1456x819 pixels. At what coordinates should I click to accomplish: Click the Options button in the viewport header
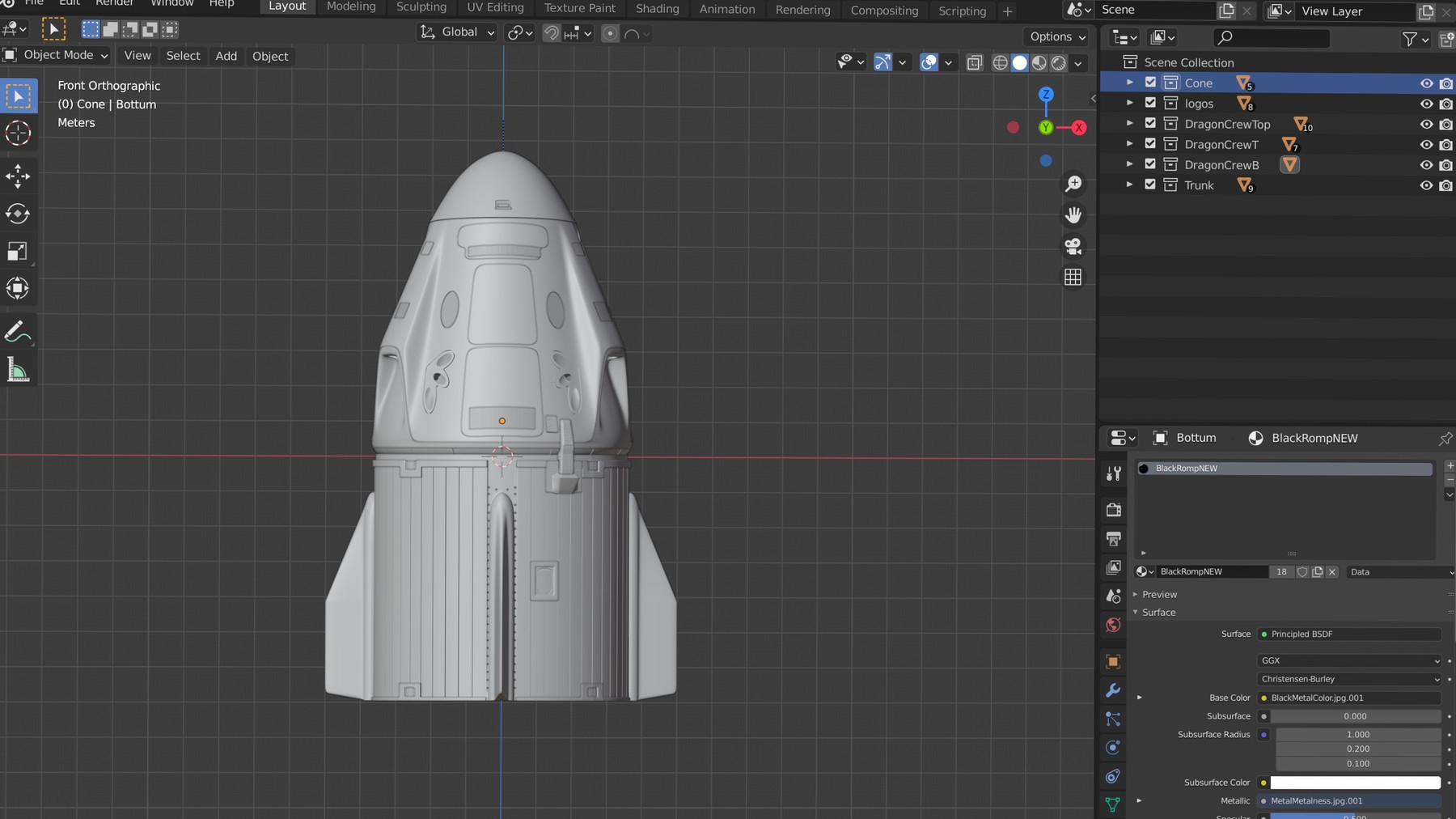1055,36
